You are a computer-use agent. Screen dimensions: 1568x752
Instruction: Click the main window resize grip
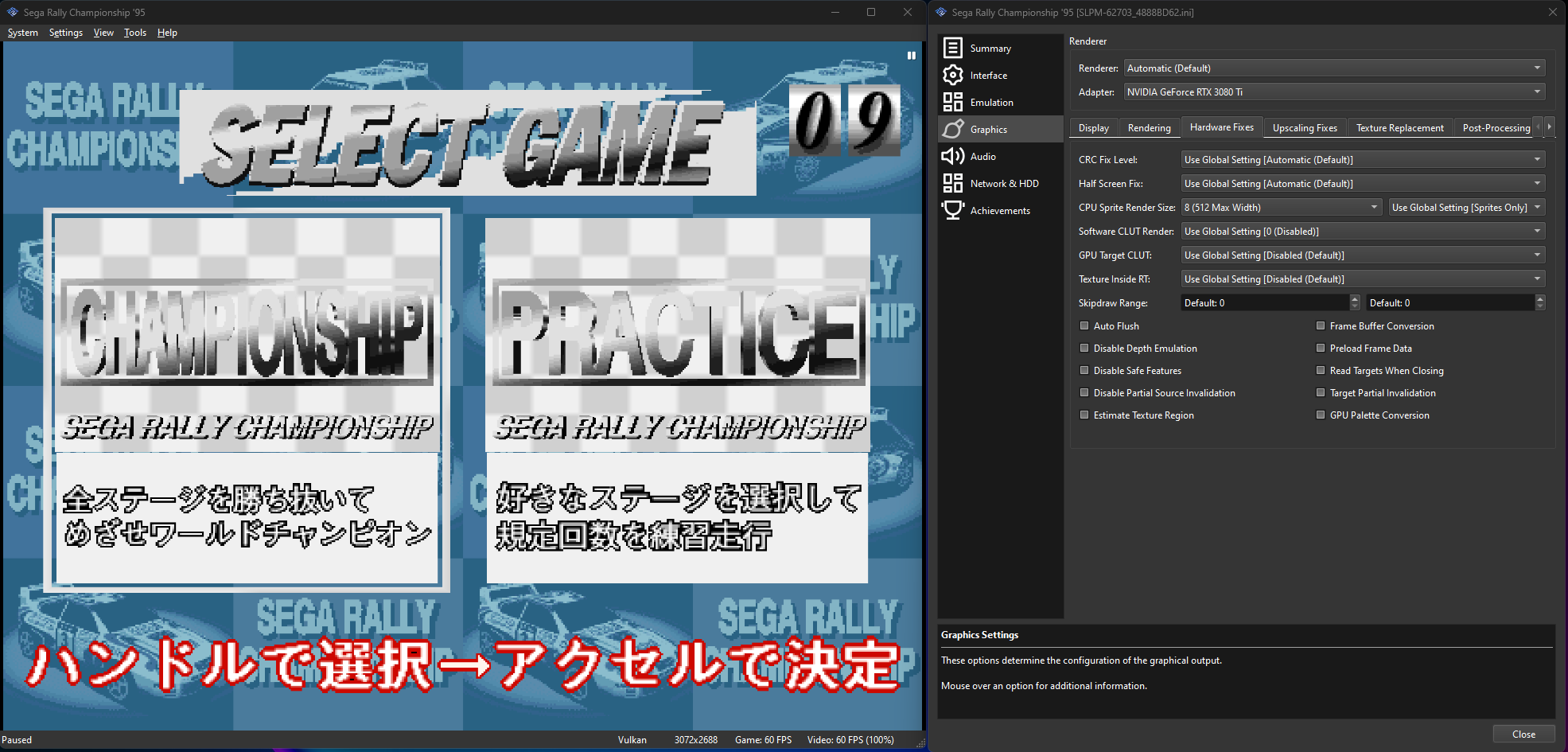[920, 743]
